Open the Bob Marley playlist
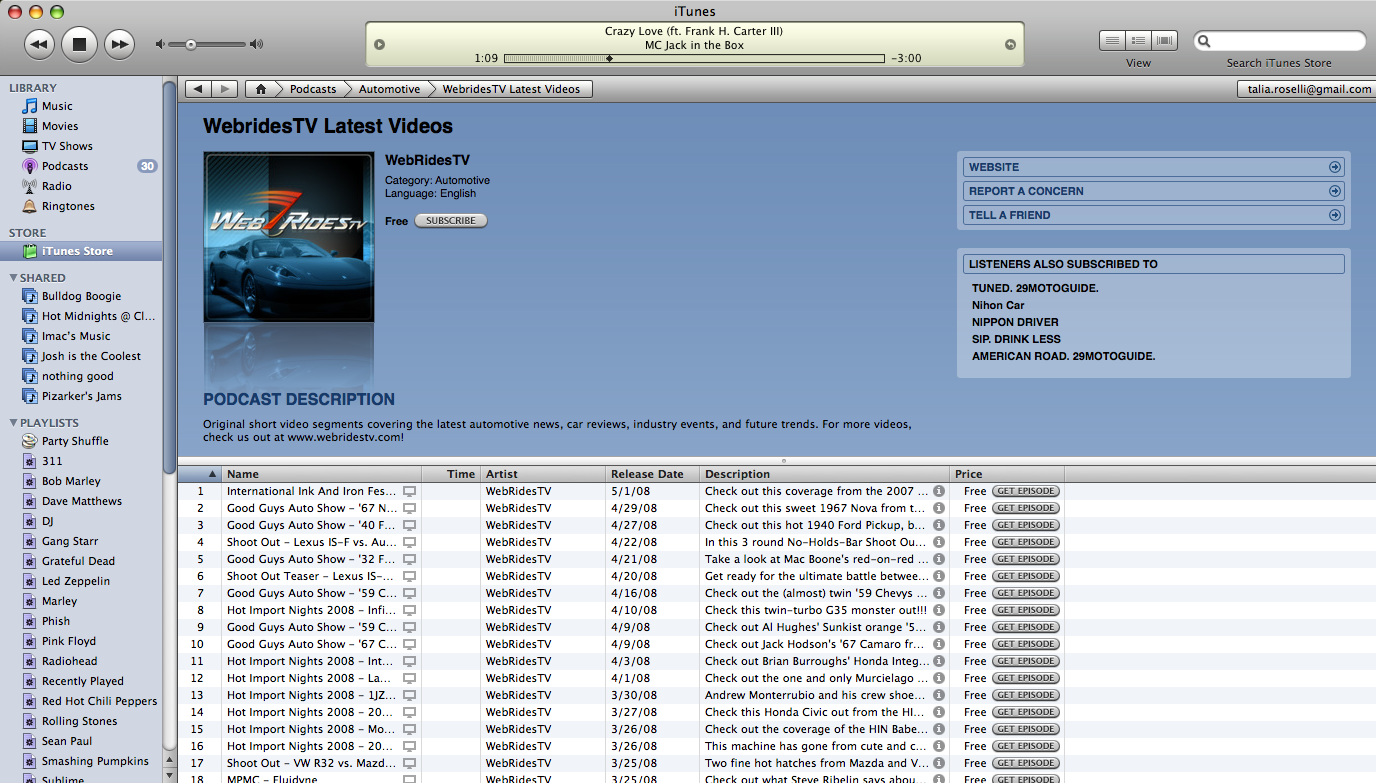 (71, 481)
